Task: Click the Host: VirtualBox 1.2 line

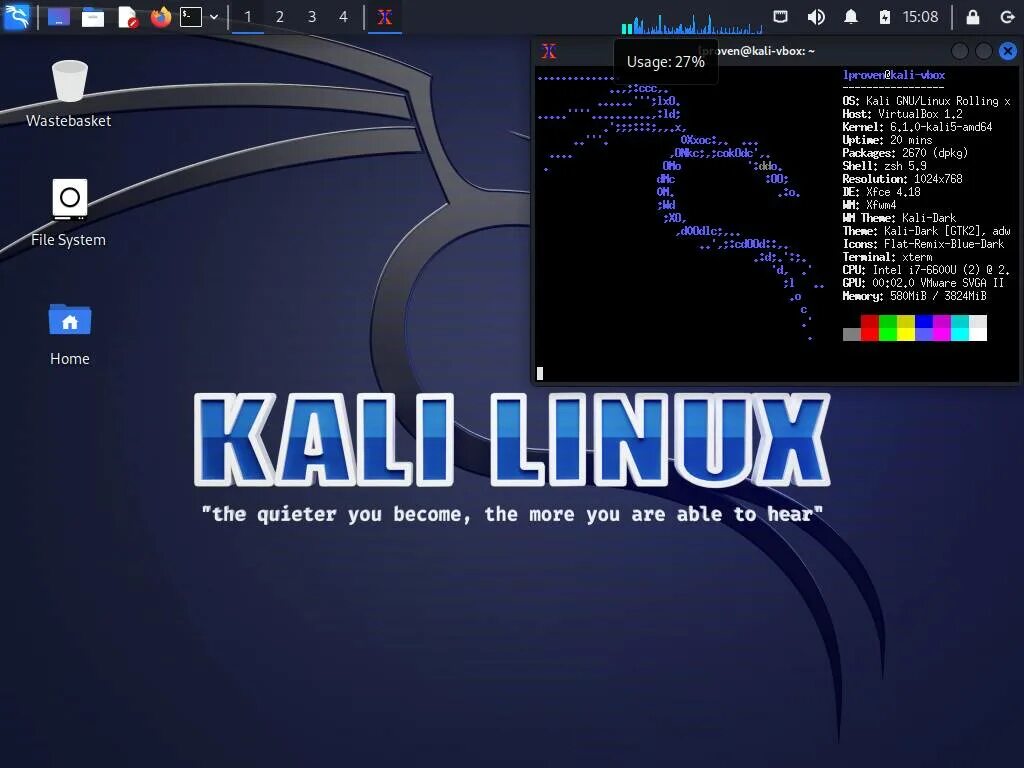Action: point(902,114)
